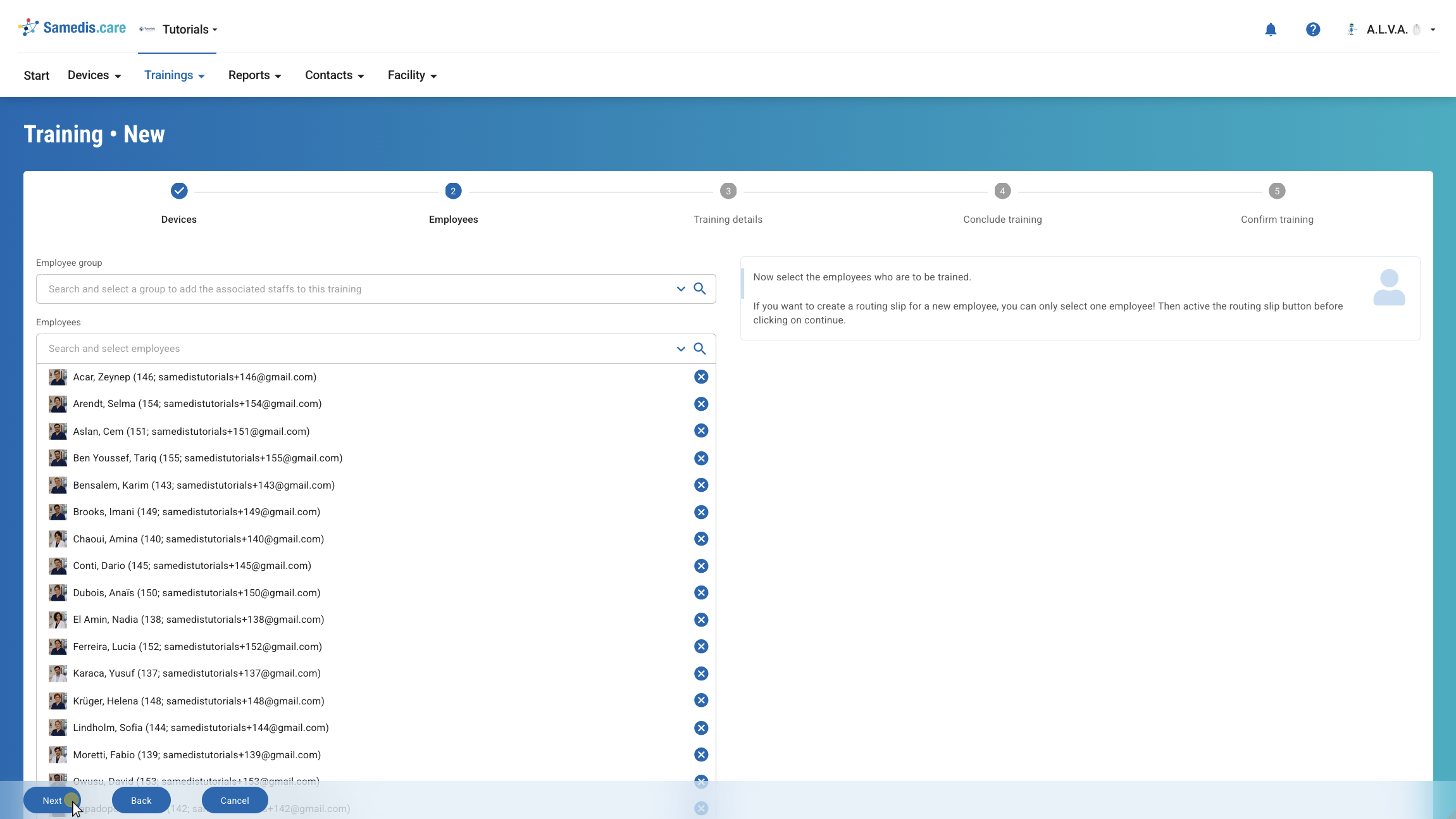Click the Next button
Viewport: 1456px width, 819px height.
click(52, 801)
